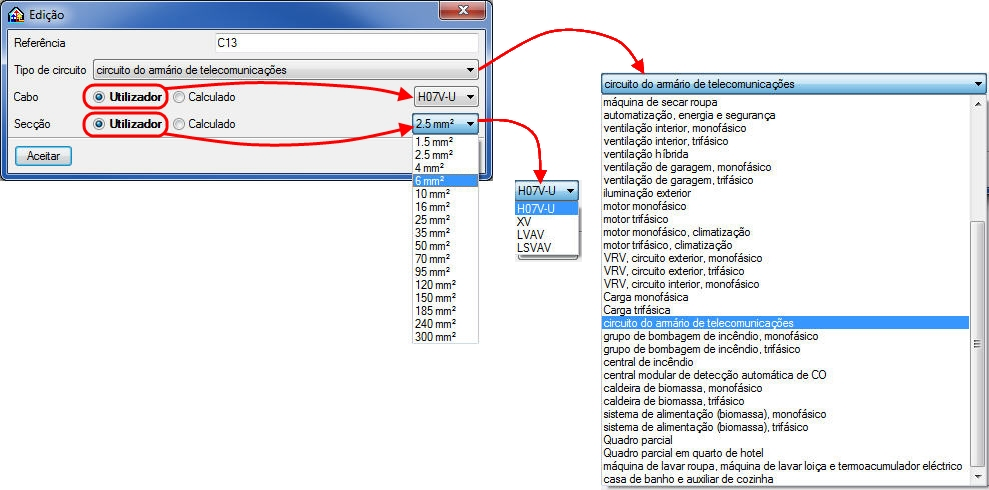This screenshot has width=989, height=490.
Task: Choose 4 mm² section
Action: (x=445, y=168)
